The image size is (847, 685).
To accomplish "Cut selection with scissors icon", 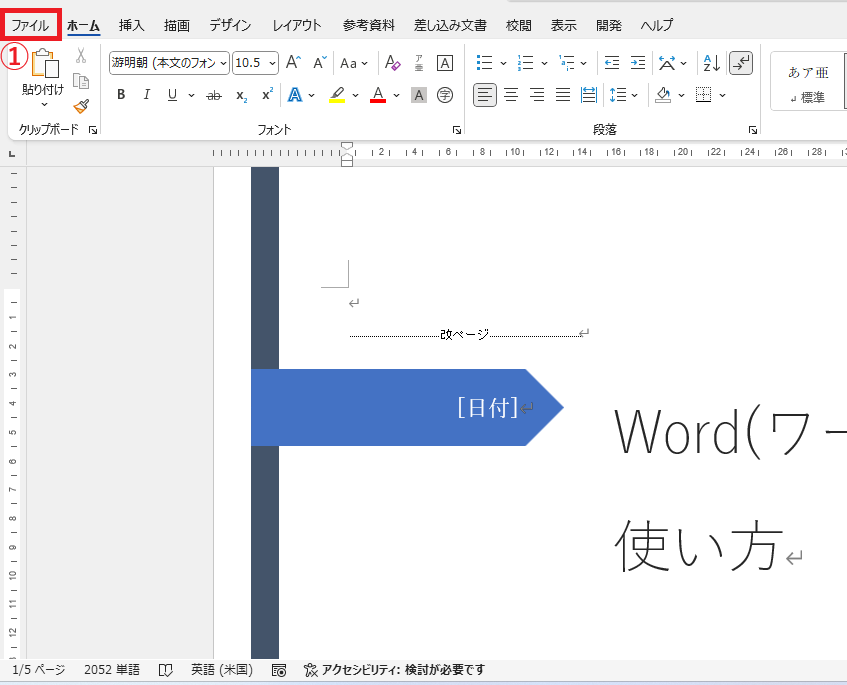I will [81, 55].
